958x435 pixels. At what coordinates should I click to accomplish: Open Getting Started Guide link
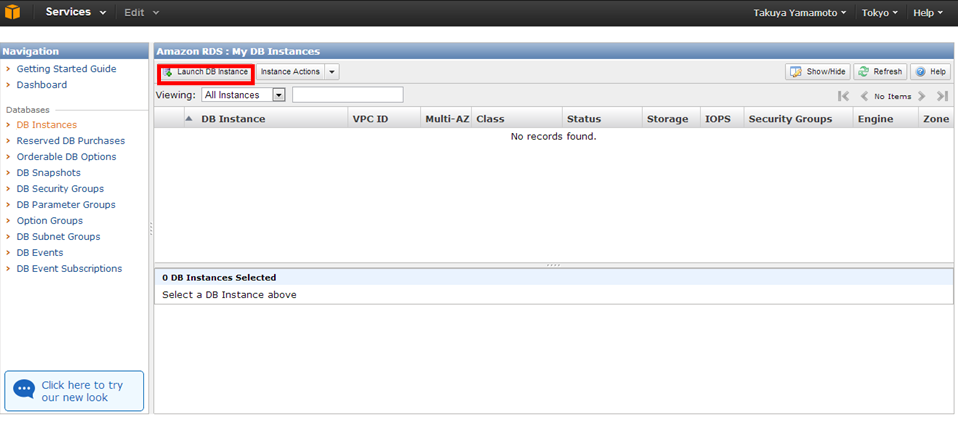[x=66, y=69]
